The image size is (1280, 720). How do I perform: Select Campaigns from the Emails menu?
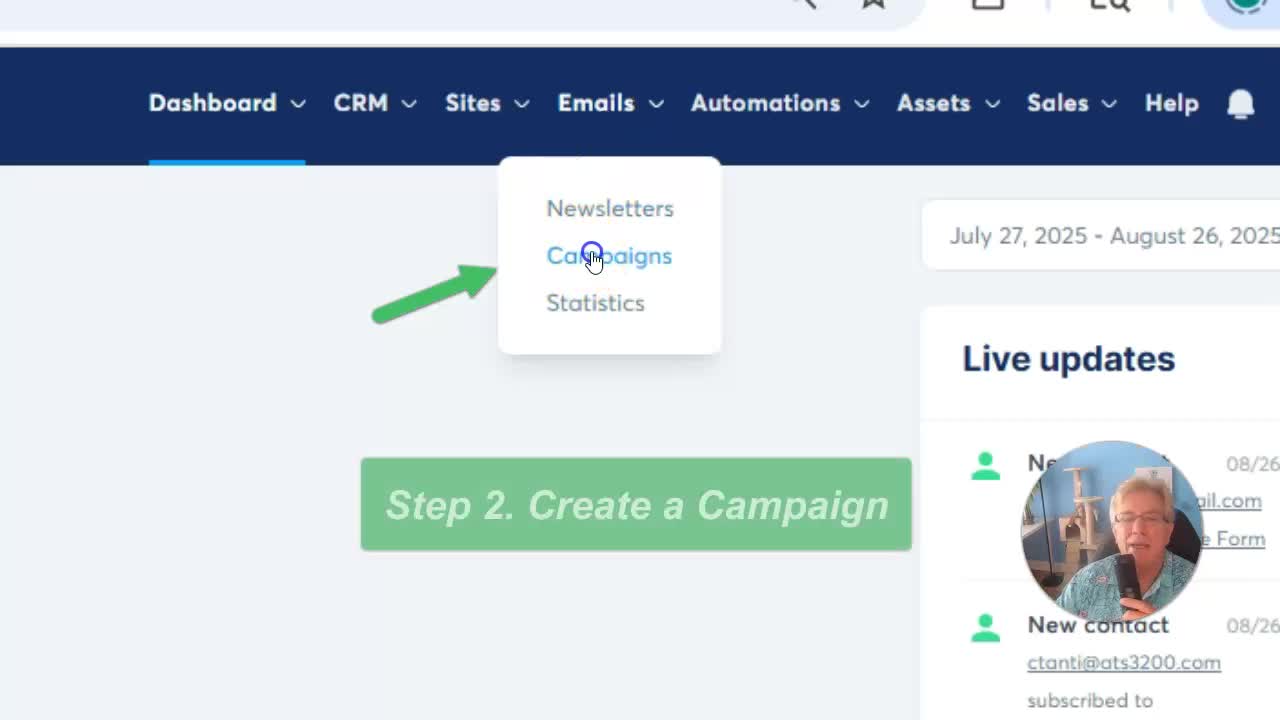609,256
